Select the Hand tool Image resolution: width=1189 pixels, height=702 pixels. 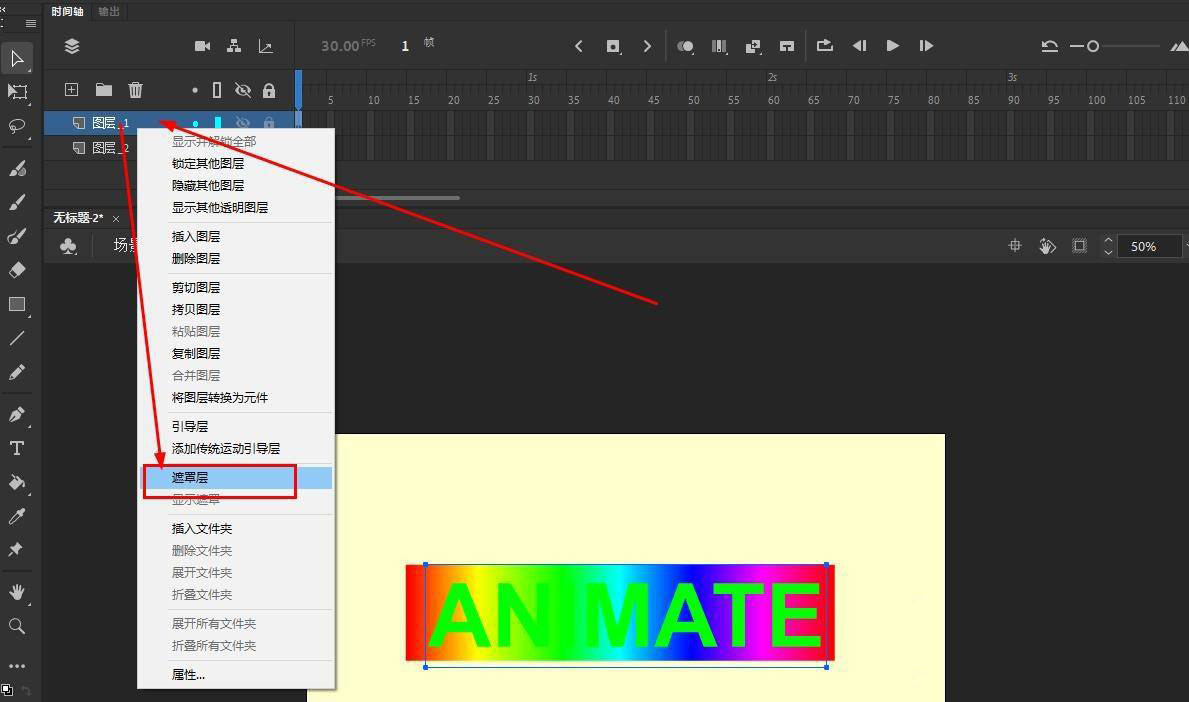(17, 592)
